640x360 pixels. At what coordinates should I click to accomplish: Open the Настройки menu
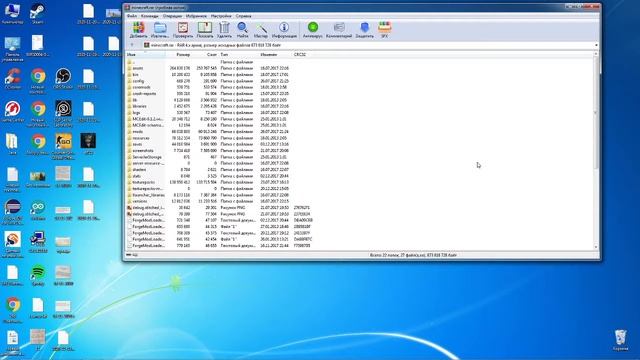pyautogui.click(x=221, y=16)
